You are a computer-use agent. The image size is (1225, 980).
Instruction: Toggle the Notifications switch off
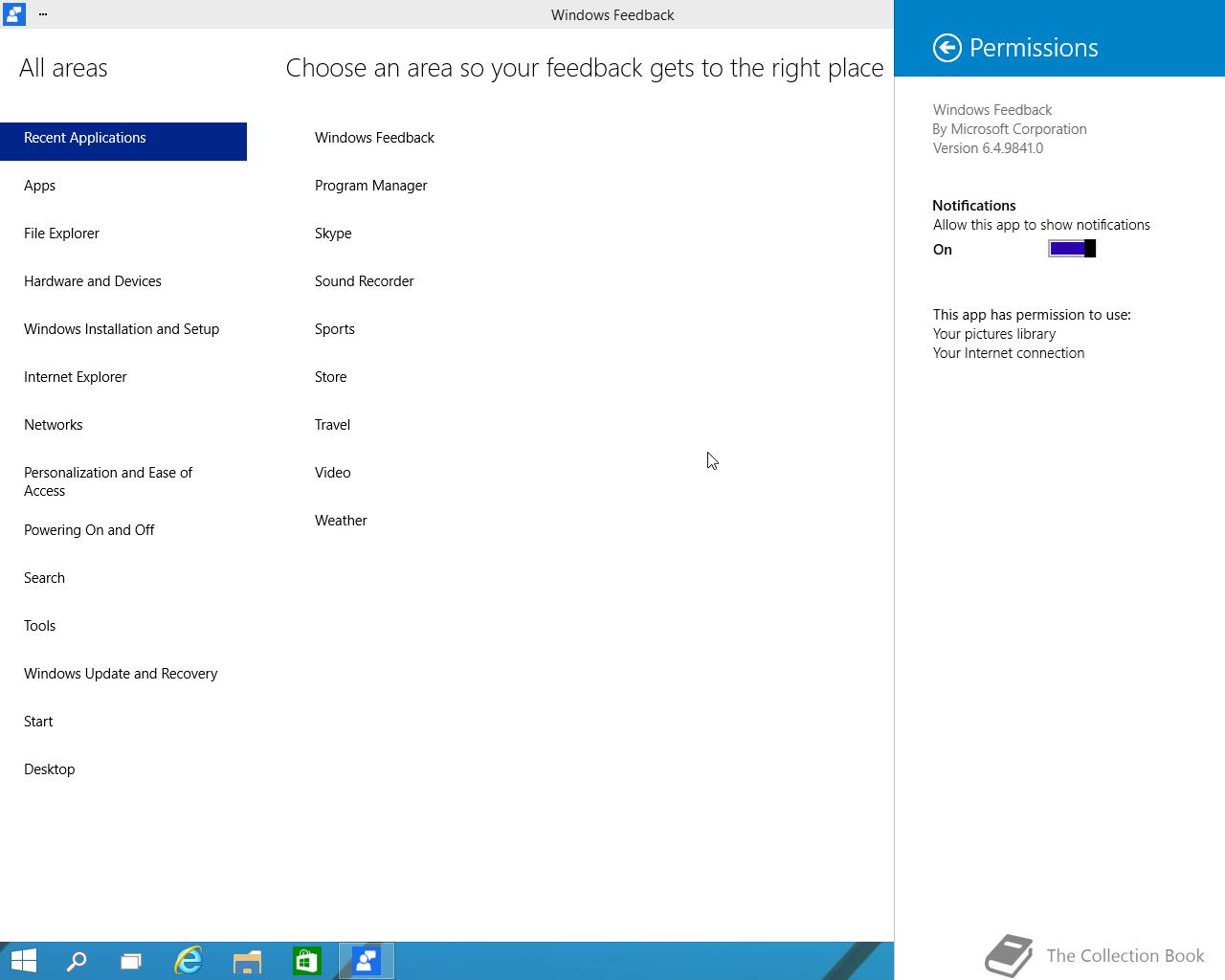click(x=1072, y=249)
